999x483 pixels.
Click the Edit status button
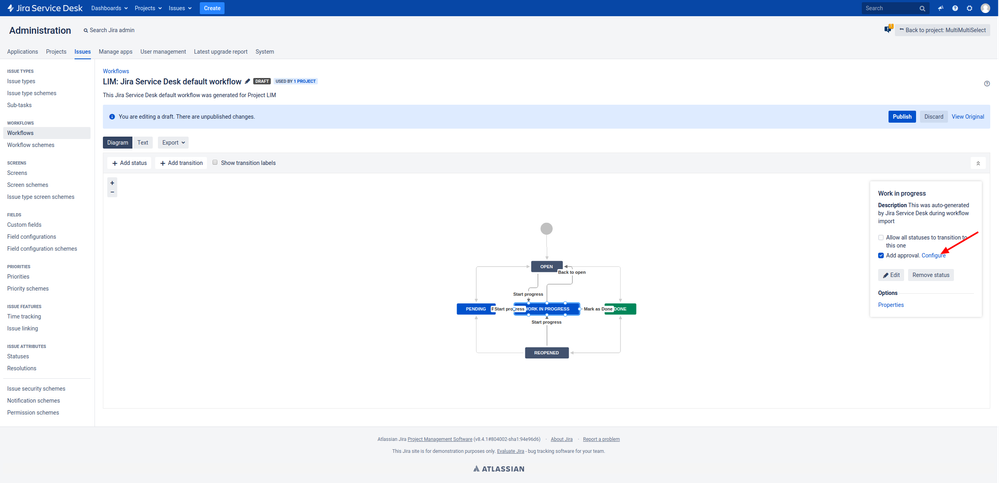coord(891,275)
